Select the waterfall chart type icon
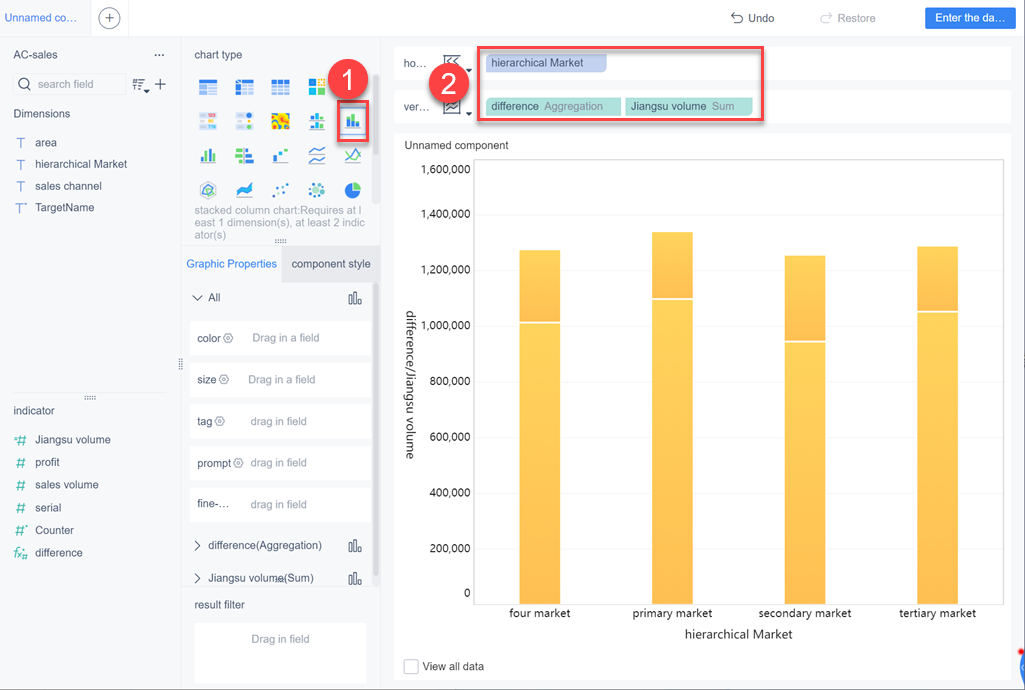 pyautogui.click(x=280, y=156)
